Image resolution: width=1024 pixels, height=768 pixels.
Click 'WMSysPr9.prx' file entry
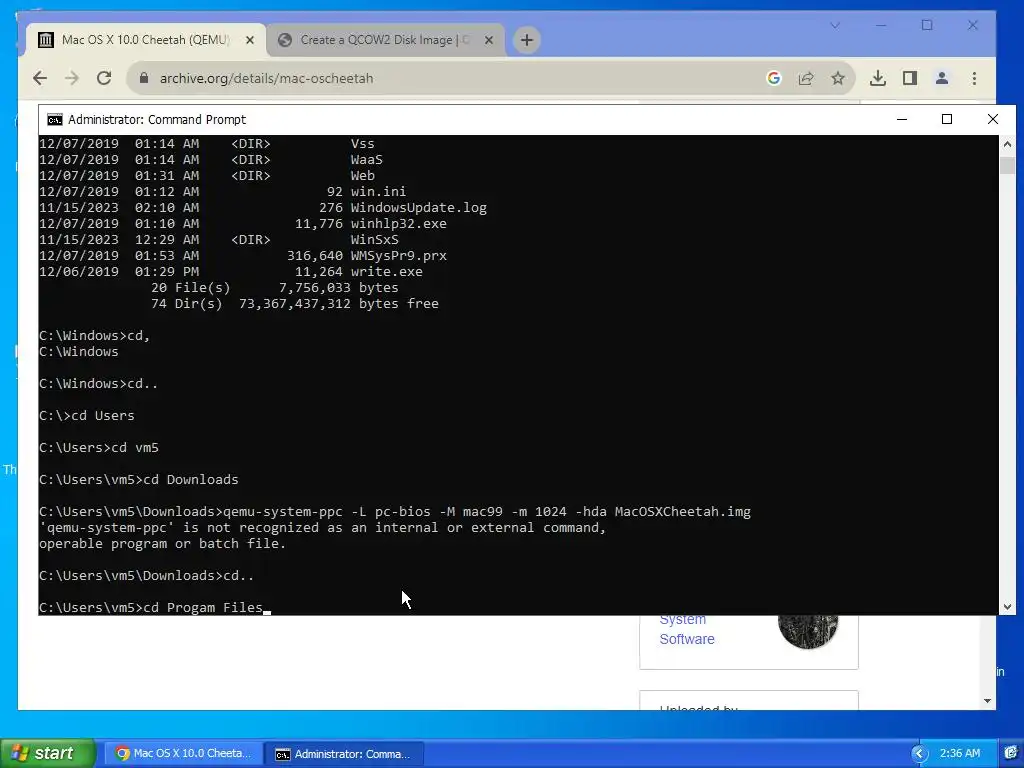(398, 255)
